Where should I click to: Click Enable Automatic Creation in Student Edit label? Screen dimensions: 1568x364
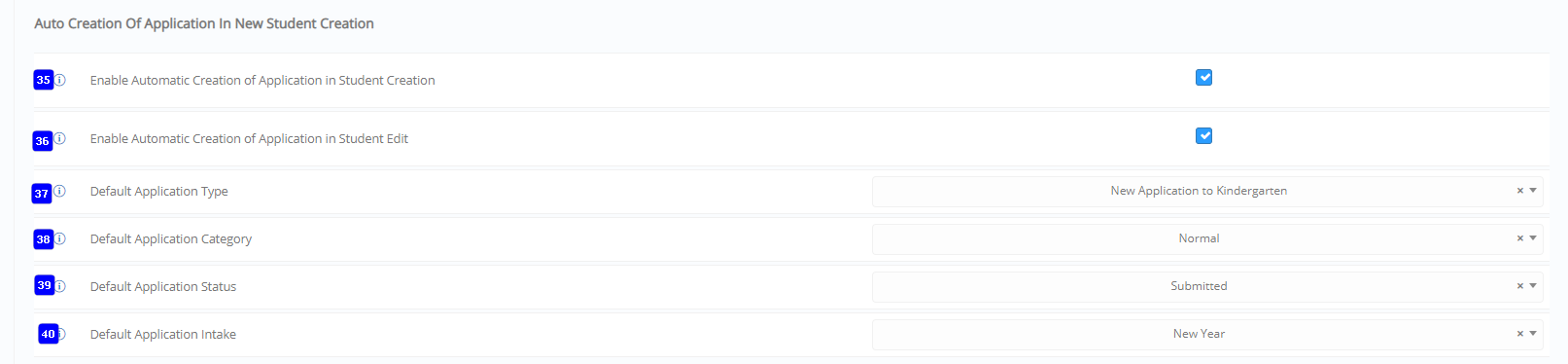pyautogui.click(x=249, y=139)
